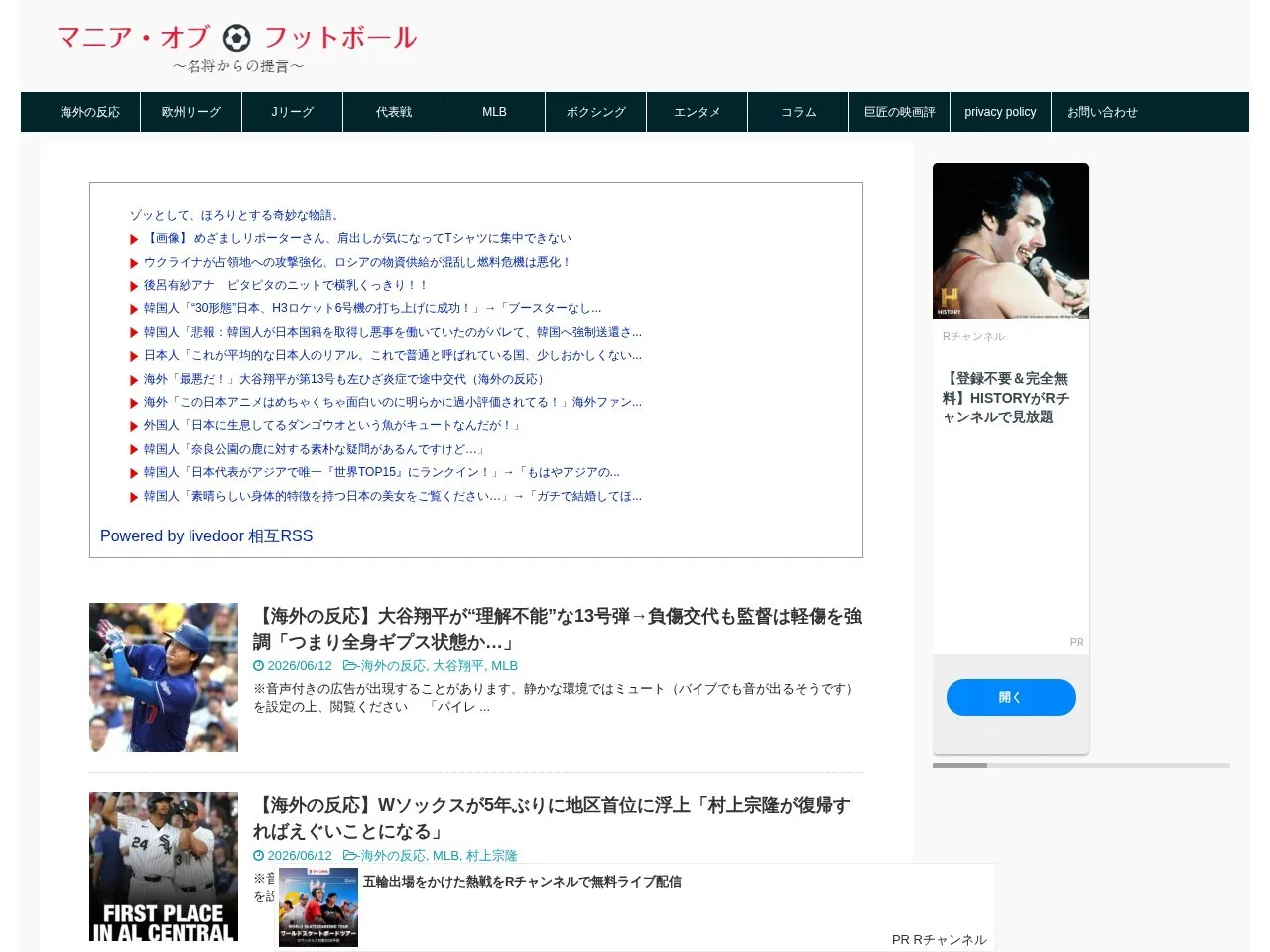The width and height of the screenshot is (1270, 952).
Task: Open 大谷翔平が第13号も左ひざ炎症 RSS headline
Action: click(346, 379)
